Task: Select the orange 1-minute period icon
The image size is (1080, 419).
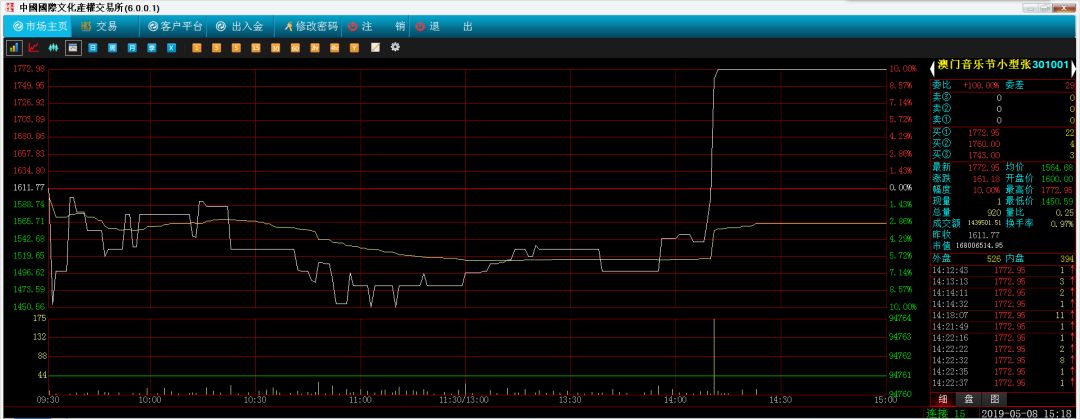Action: click(197, 48)
